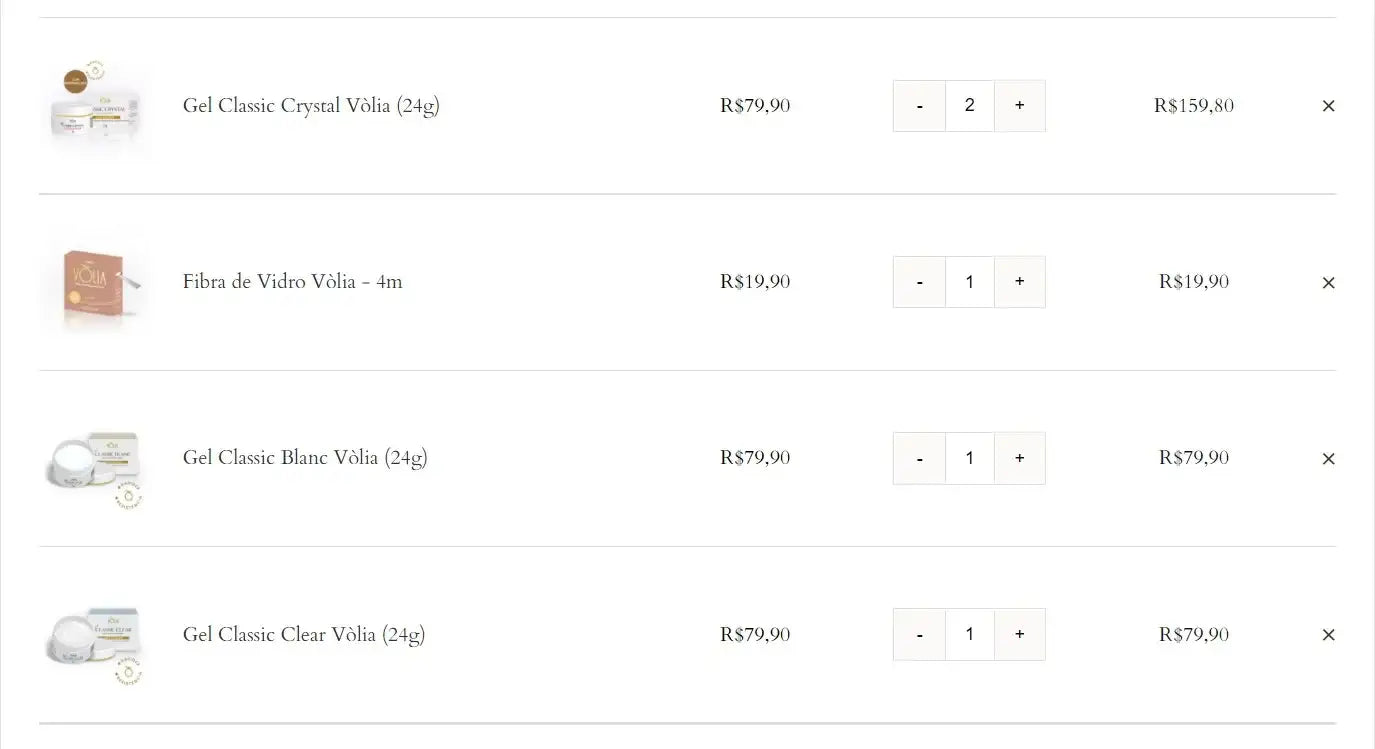This screenshot has height=749, width=1375.
Task: Open Gel Classic Crystal Vòlia (24g) product link
Action: pos(311,106)
